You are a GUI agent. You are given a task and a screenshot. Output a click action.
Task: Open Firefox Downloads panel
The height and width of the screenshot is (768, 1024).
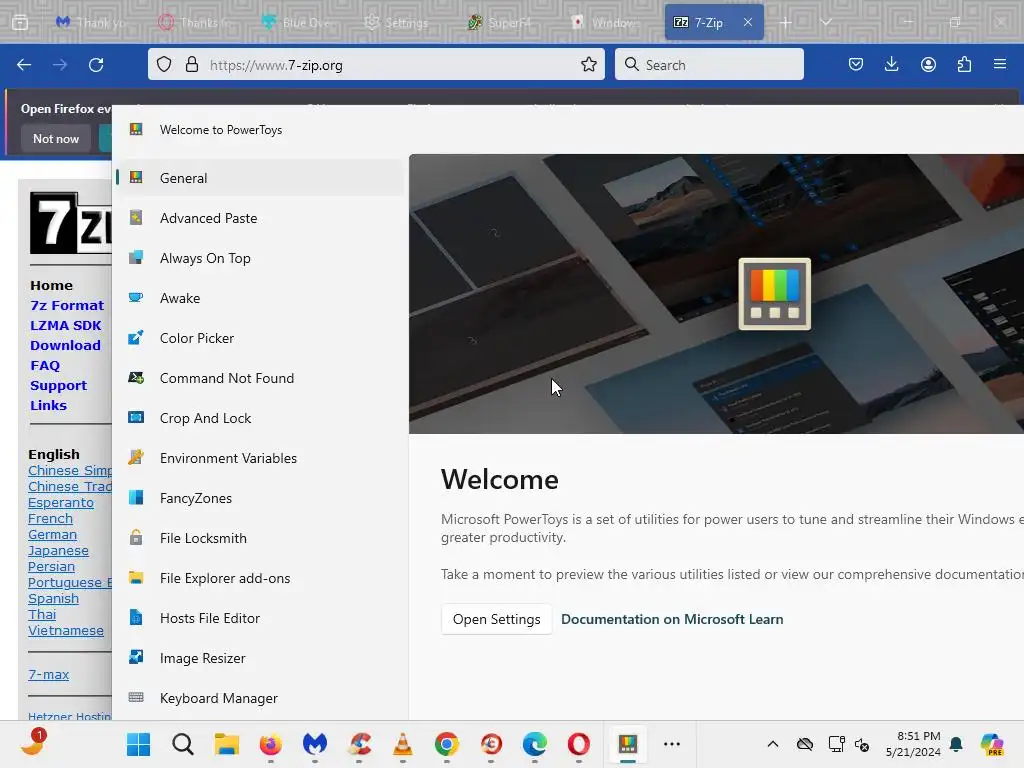tap(891, 64)
